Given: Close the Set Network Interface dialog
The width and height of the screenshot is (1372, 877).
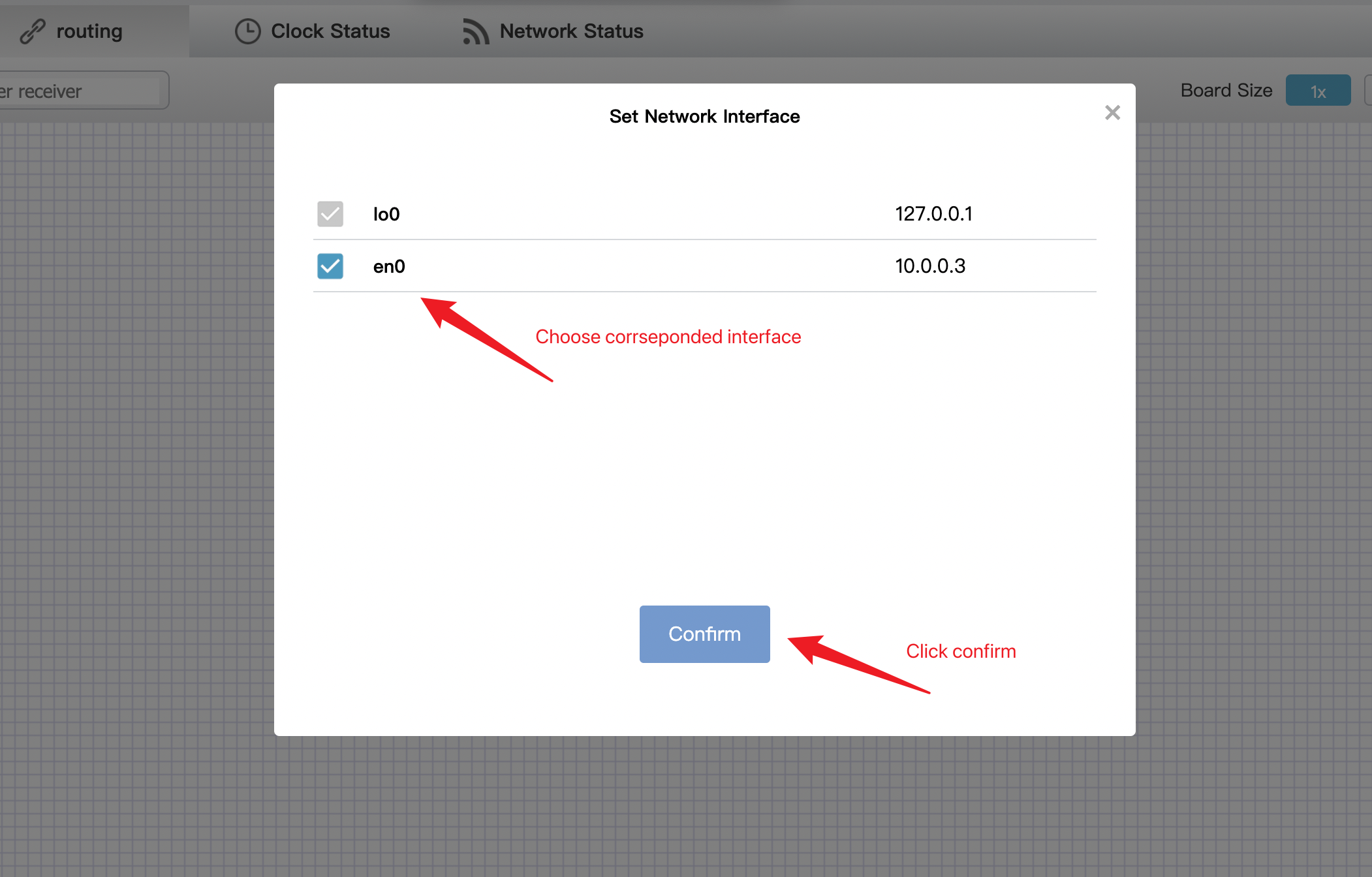Looking at the screenshot, I should click(x=1112, y=112).
